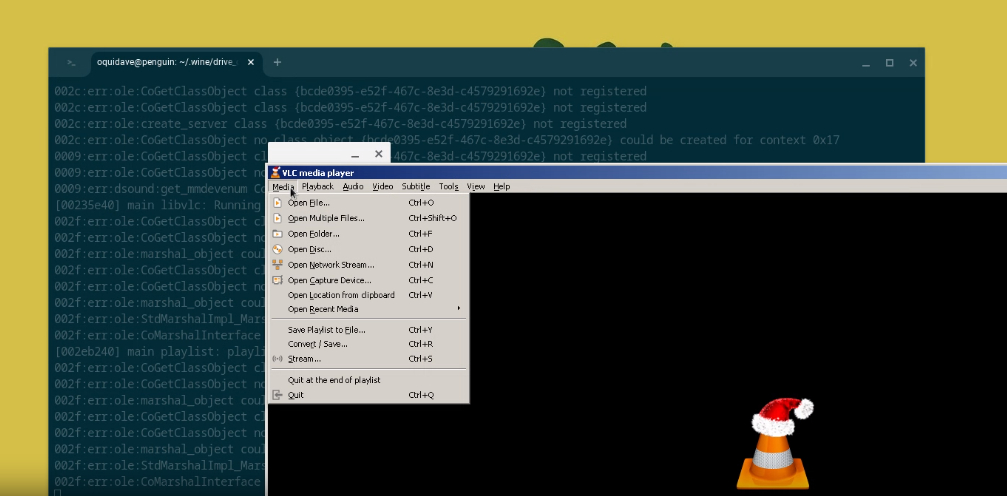Minimize the terminal window

866,63
